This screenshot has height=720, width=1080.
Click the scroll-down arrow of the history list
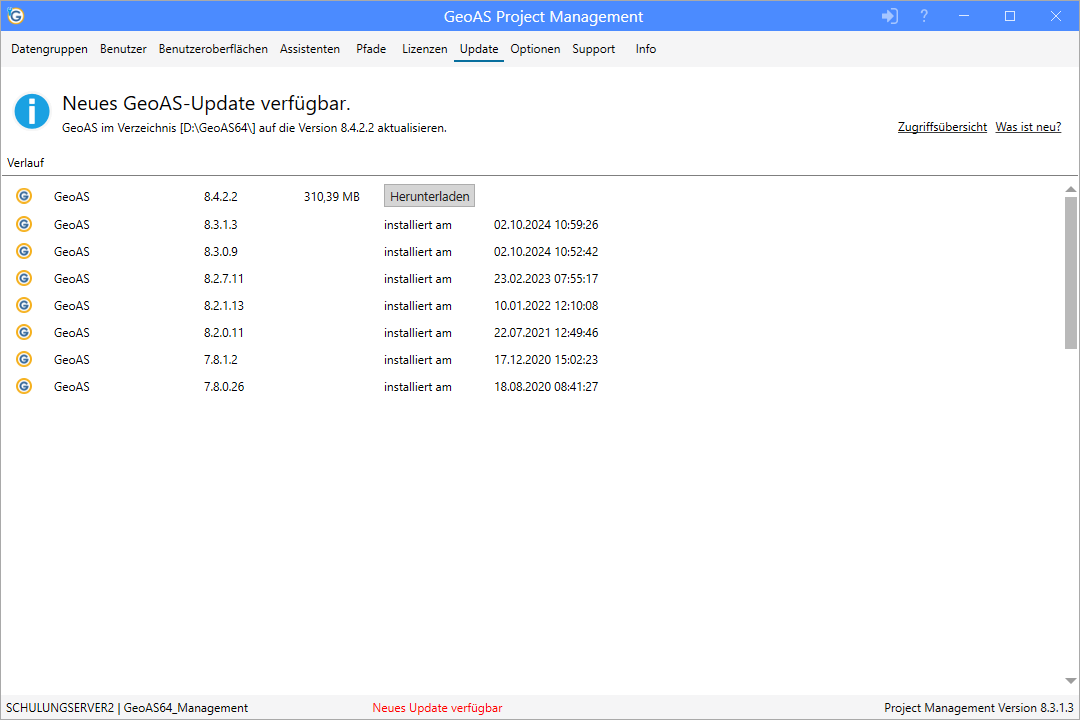click(1071, 681)
